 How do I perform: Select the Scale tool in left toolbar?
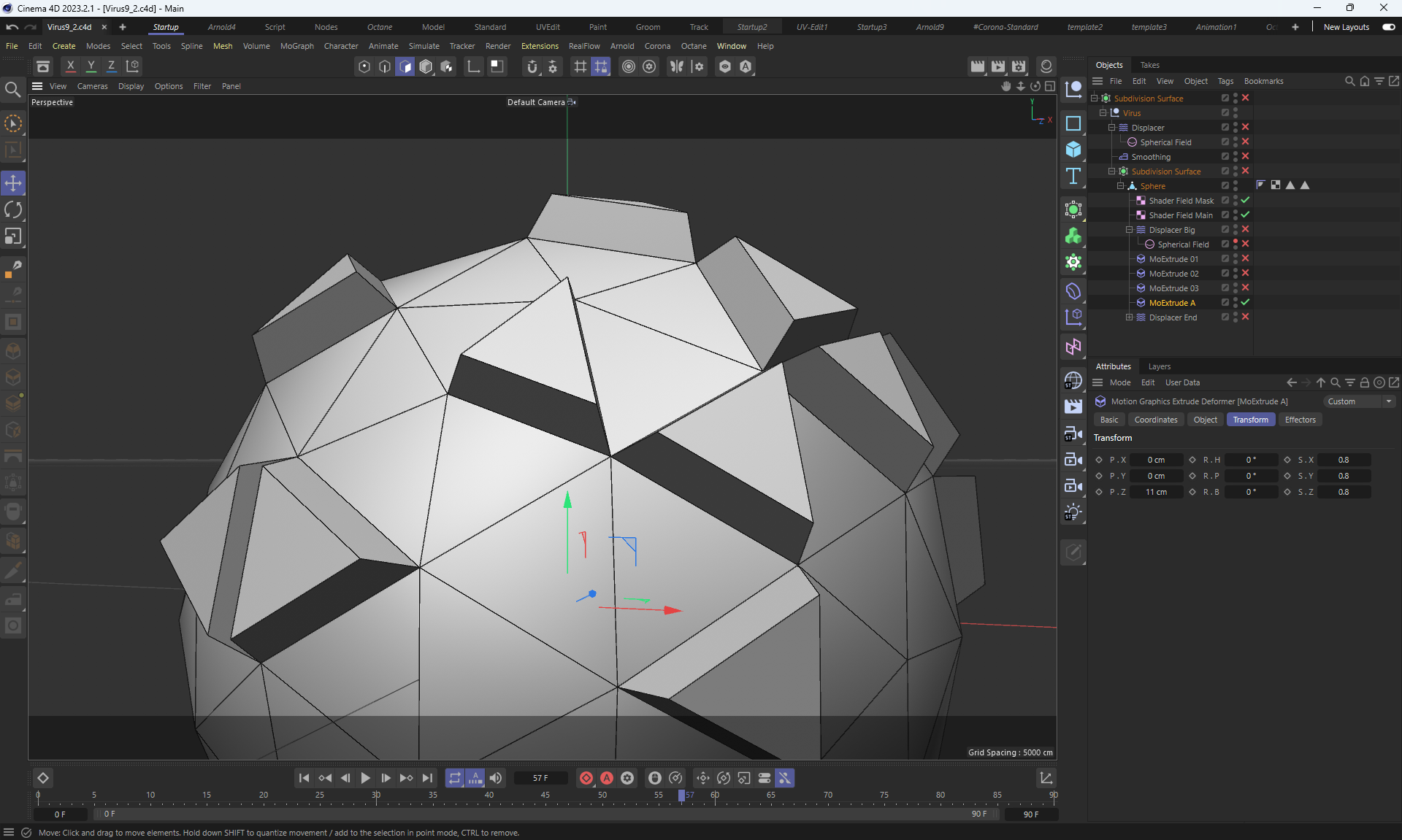tap(13, 236)
